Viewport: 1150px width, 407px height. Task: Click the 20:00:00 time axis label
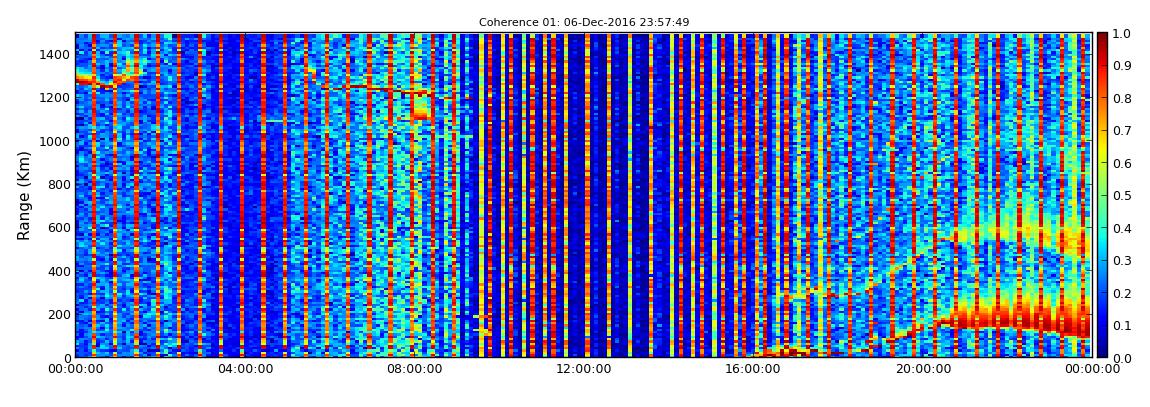pyautogui.click(x=923, y=370)
